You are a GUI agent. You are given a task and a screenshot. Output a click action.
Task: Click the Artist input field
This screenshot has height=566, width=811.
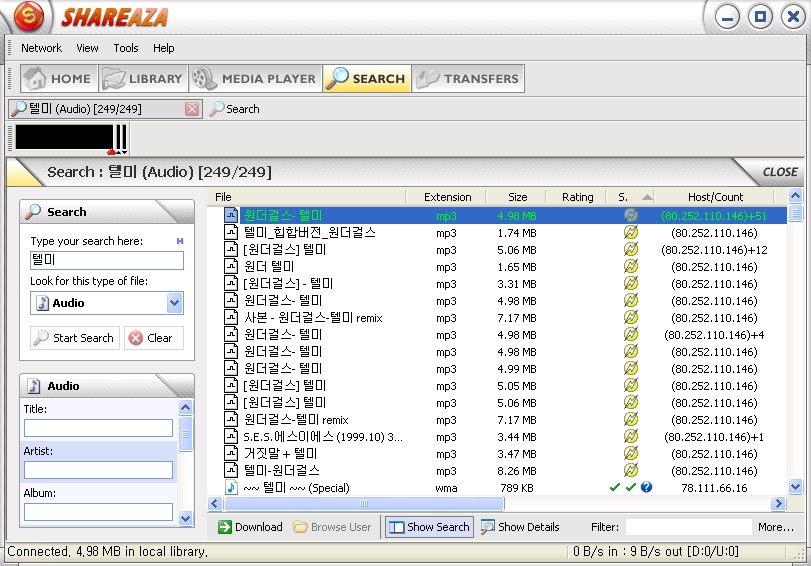point(98,470)
